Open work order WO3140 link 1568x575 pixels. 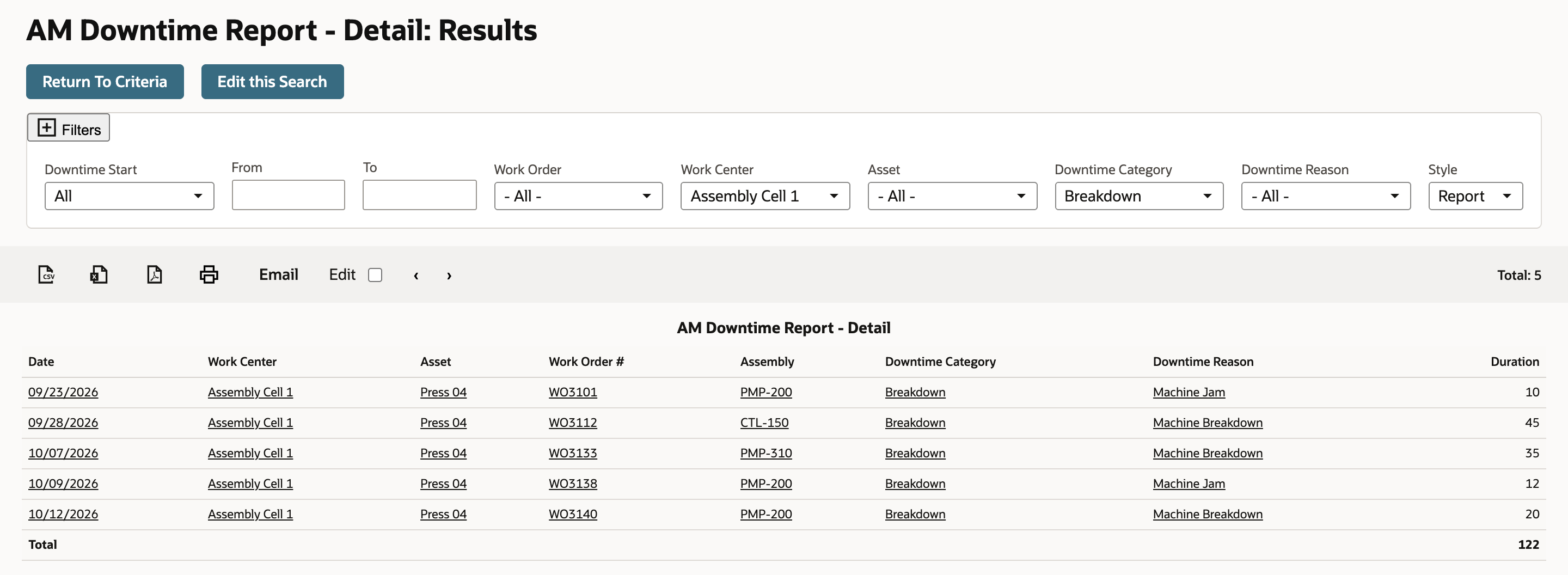click(573, 514)
